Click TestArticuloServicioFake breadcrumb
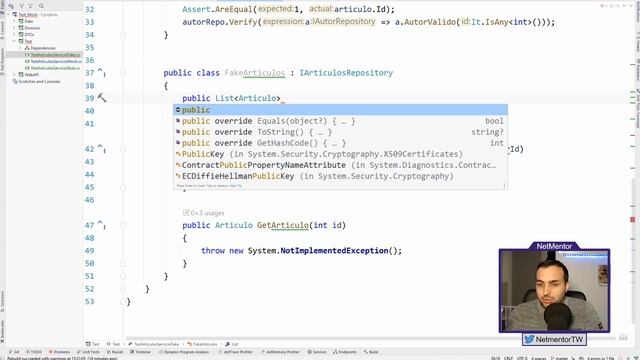The image size is (640, 360). point(154,344)
